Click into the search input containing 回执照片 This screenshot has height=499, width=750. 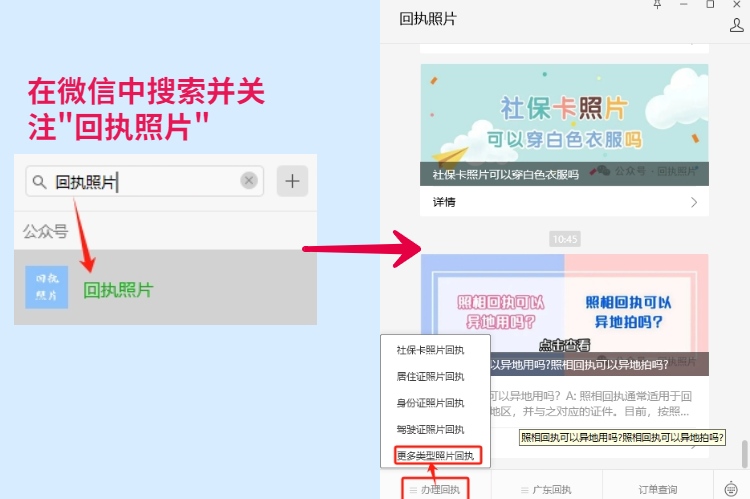(x=144, y=181)
